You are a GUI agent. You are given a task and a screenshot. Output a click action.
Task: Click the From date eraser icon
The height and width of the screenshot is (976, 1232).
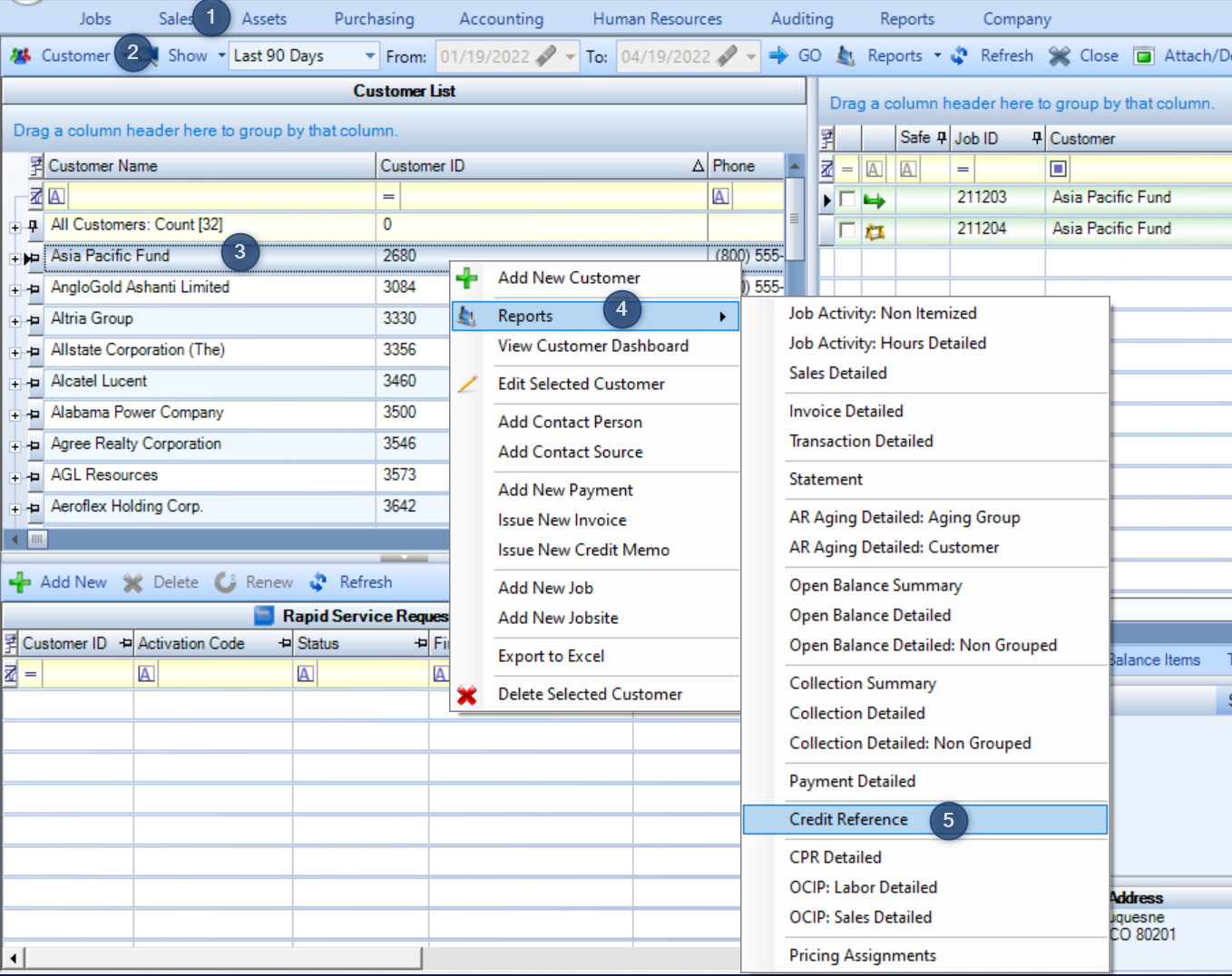click(x=546, y=56)
